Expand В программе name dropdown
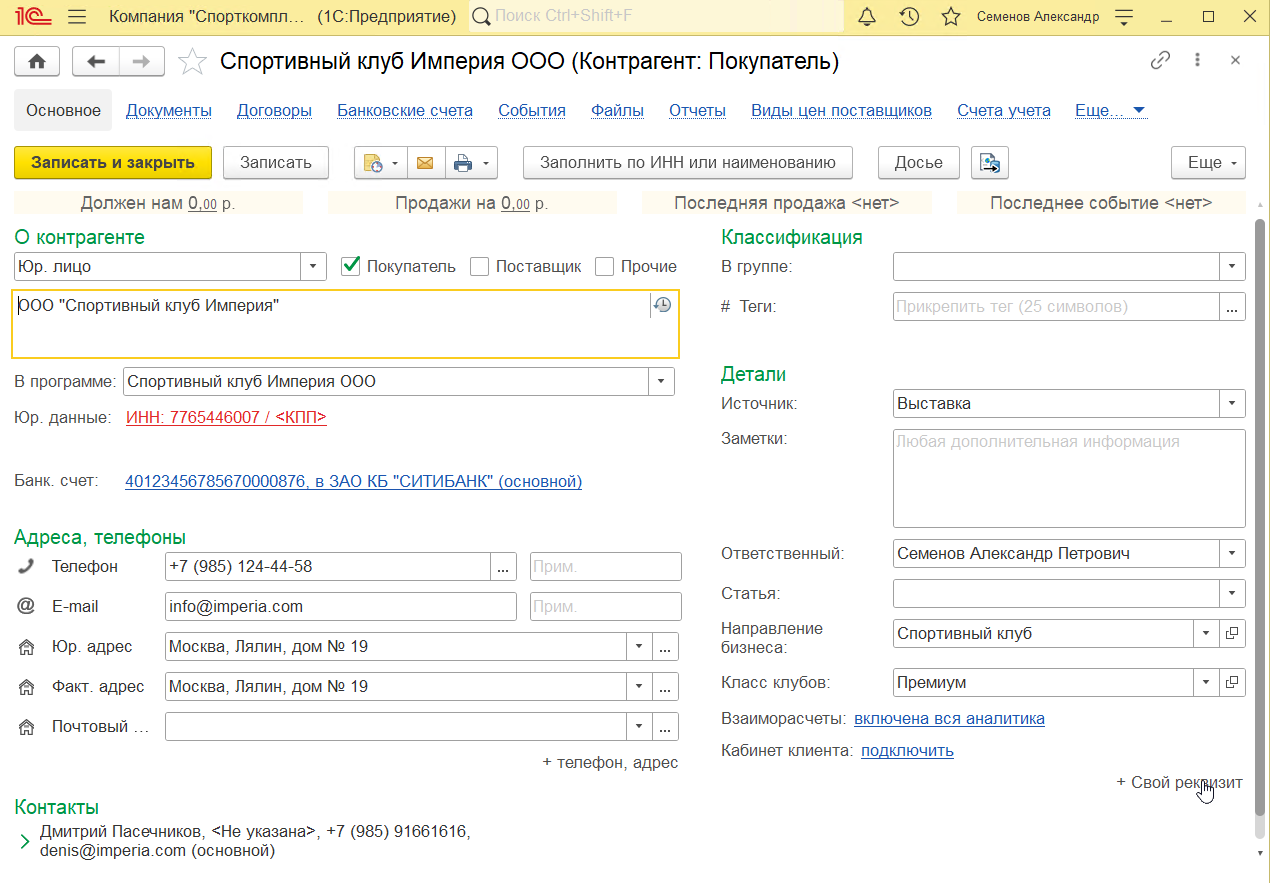The width and height of the screenshot is (1270, 883). [x=661, y=381]
